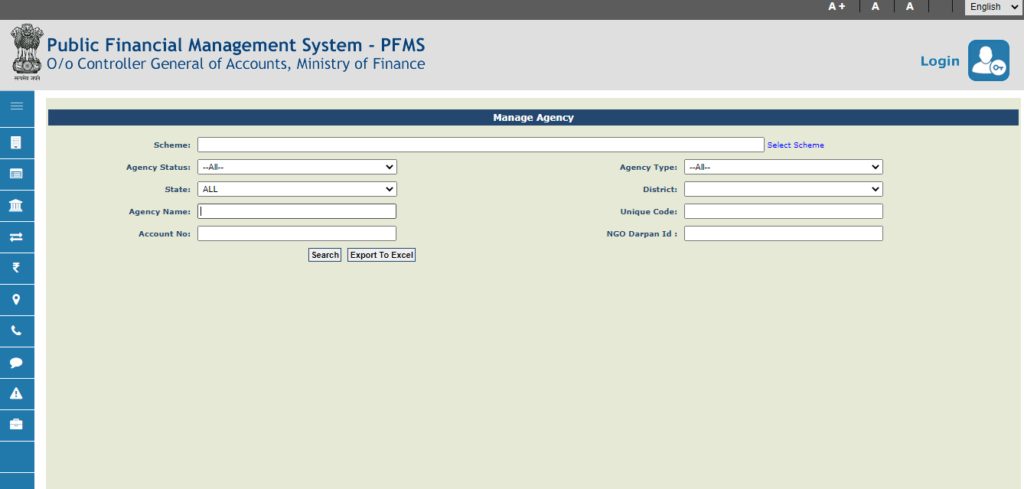Click the location pin sidebar icon
Screen dimensions: 1024x489
pyautogui.click(x=16, y=300)
